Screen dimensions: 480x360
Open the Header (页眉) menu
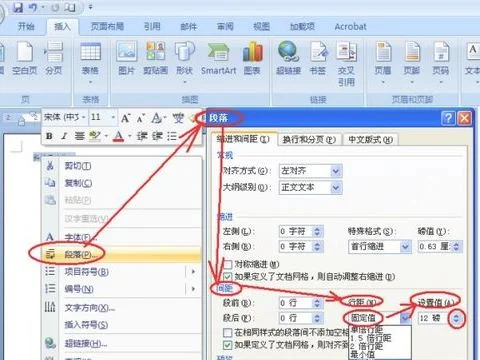tap(383, 62)
